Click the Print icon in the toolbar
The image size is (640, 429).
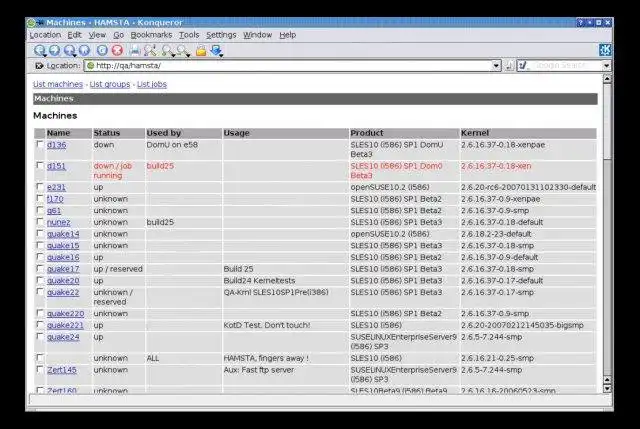coord(135,51)
